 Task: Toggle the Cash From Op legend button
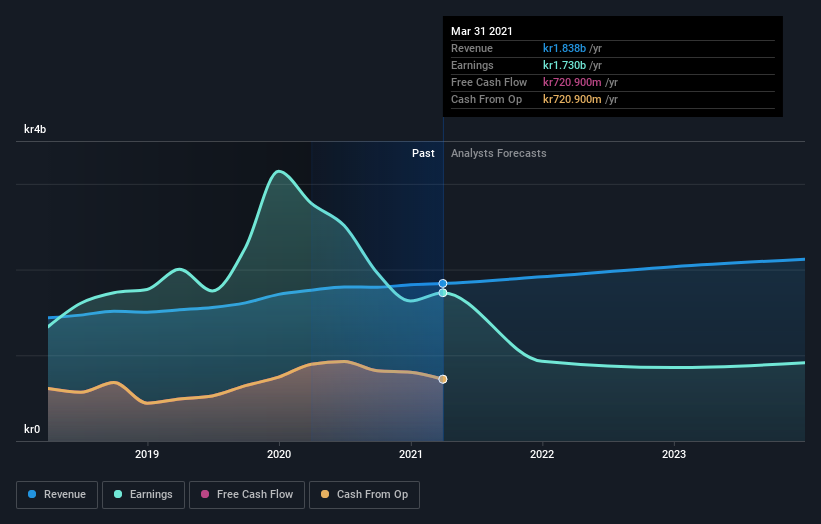click(x=364, y=495)
